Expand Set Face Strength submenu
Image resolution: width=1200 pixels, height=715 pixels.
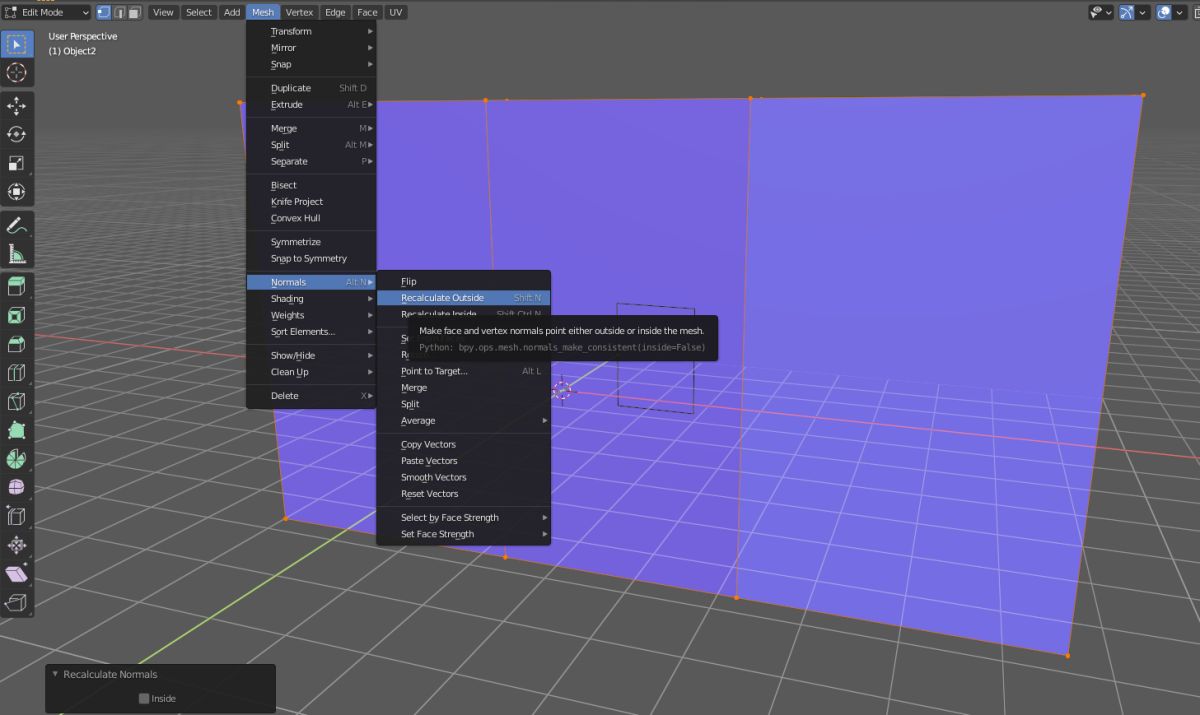click(x=463, y=533)
